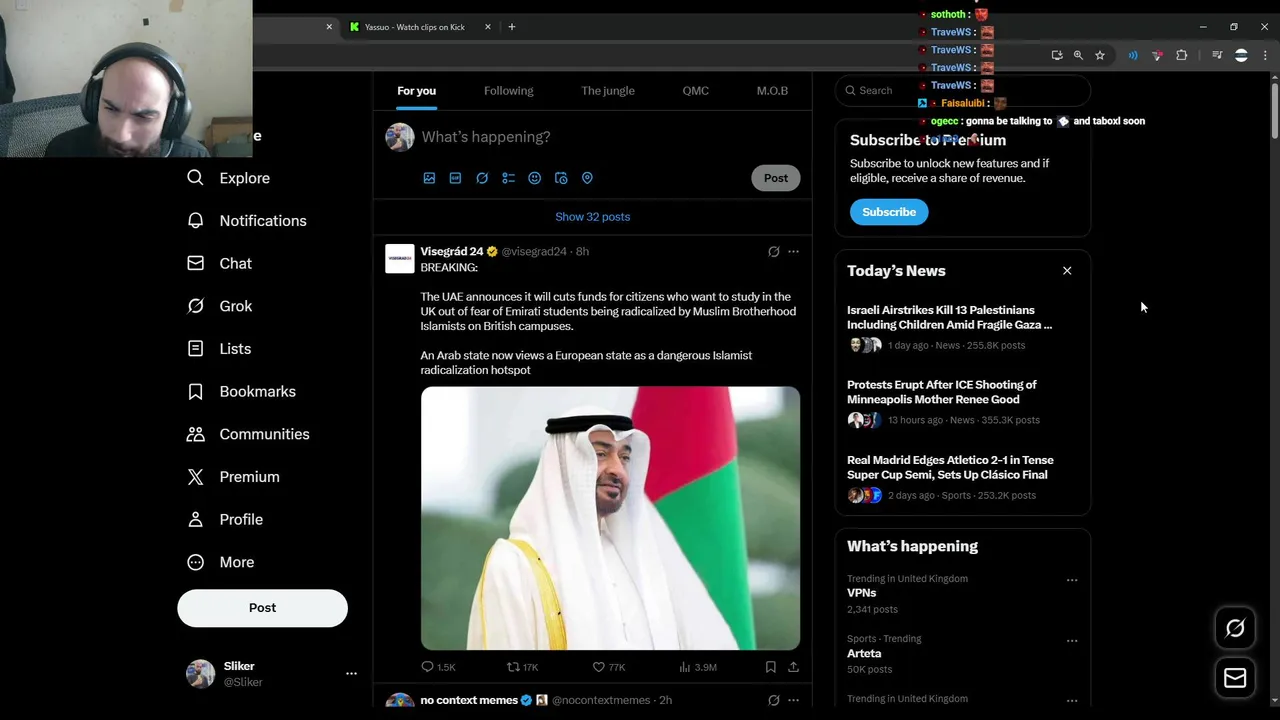Open options for Arteta trend

1072,640
